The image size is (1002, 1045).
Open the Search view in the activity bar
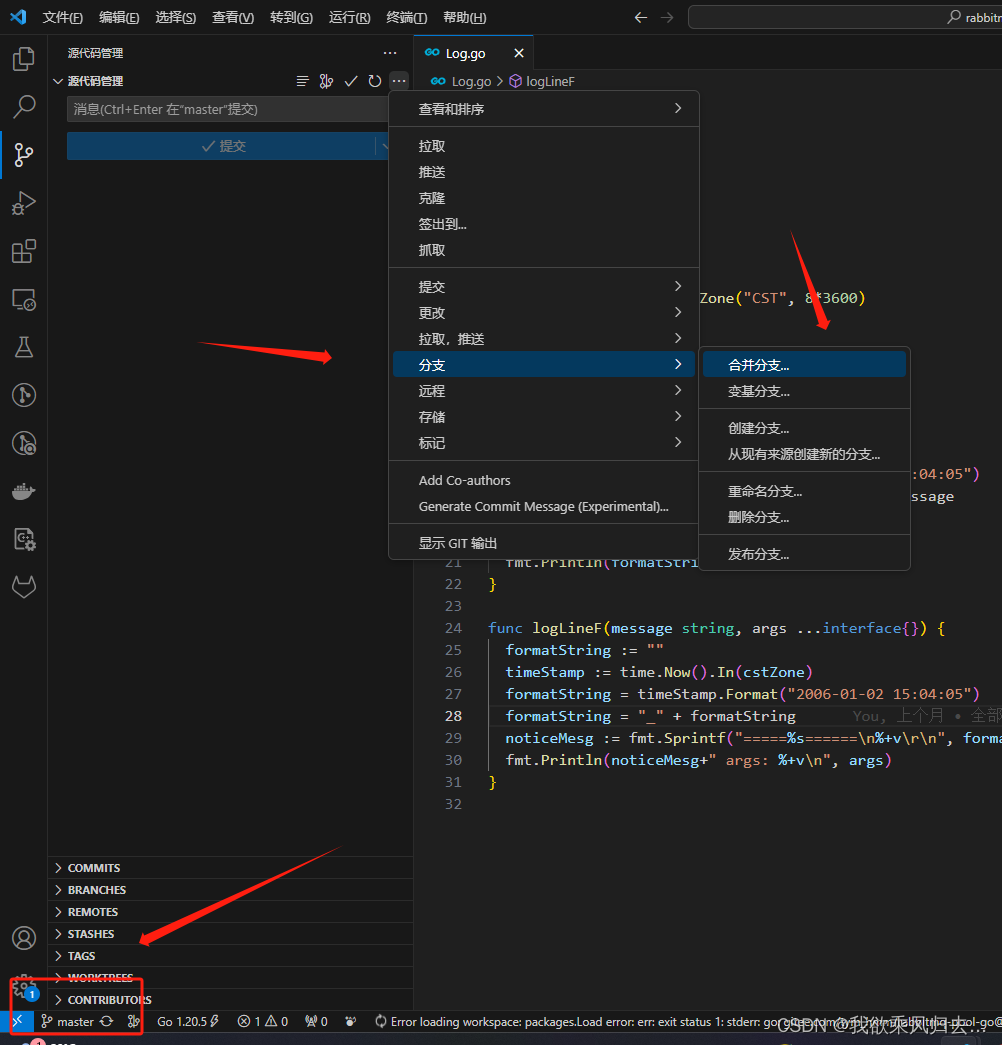(x=24, y=107)
